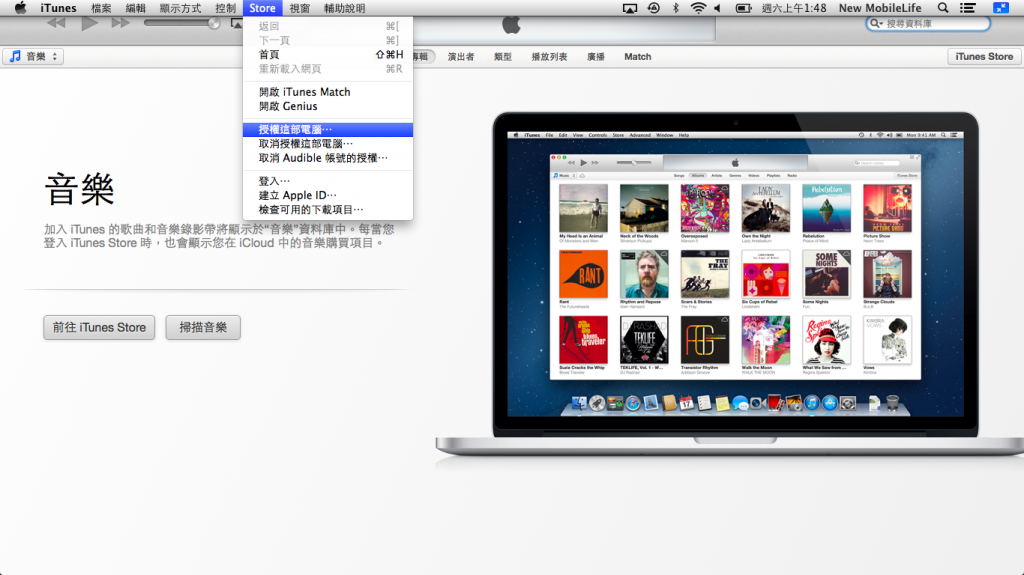The width and height of the screenshot is (1024, 575).
Task: Click the 掃描音樂 button
Action: [203, 327]
